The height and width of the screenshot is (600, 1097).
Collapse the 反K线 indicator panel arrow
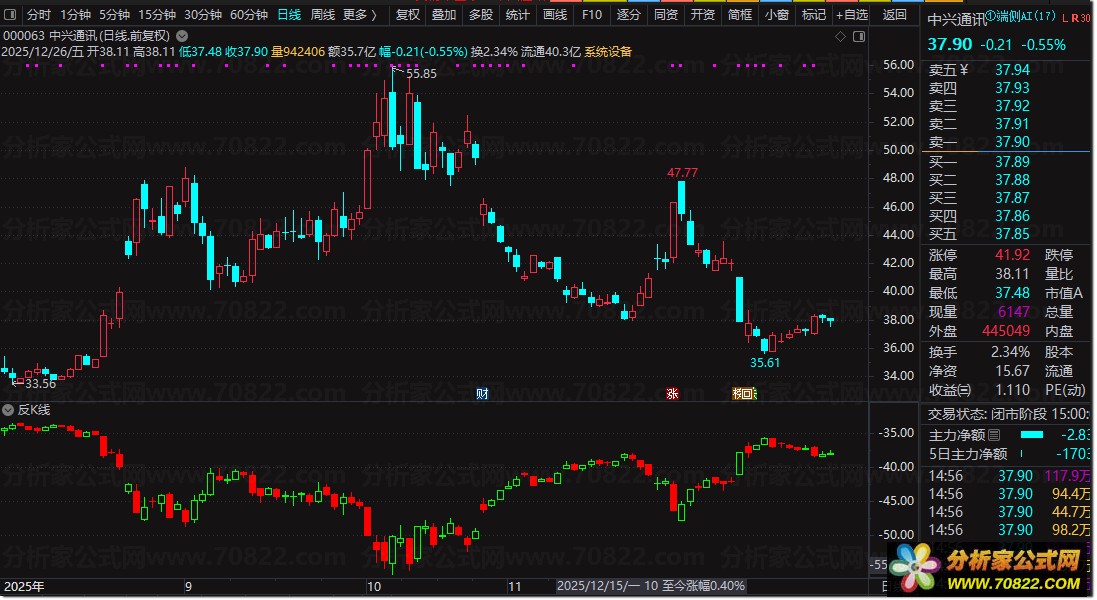click(x=8, y=410)
